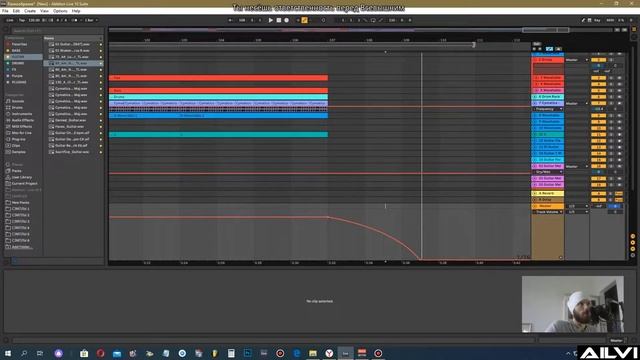This screenshot has width=640, height=360.
Task: Select the FX collection
Action: [14, 69]
